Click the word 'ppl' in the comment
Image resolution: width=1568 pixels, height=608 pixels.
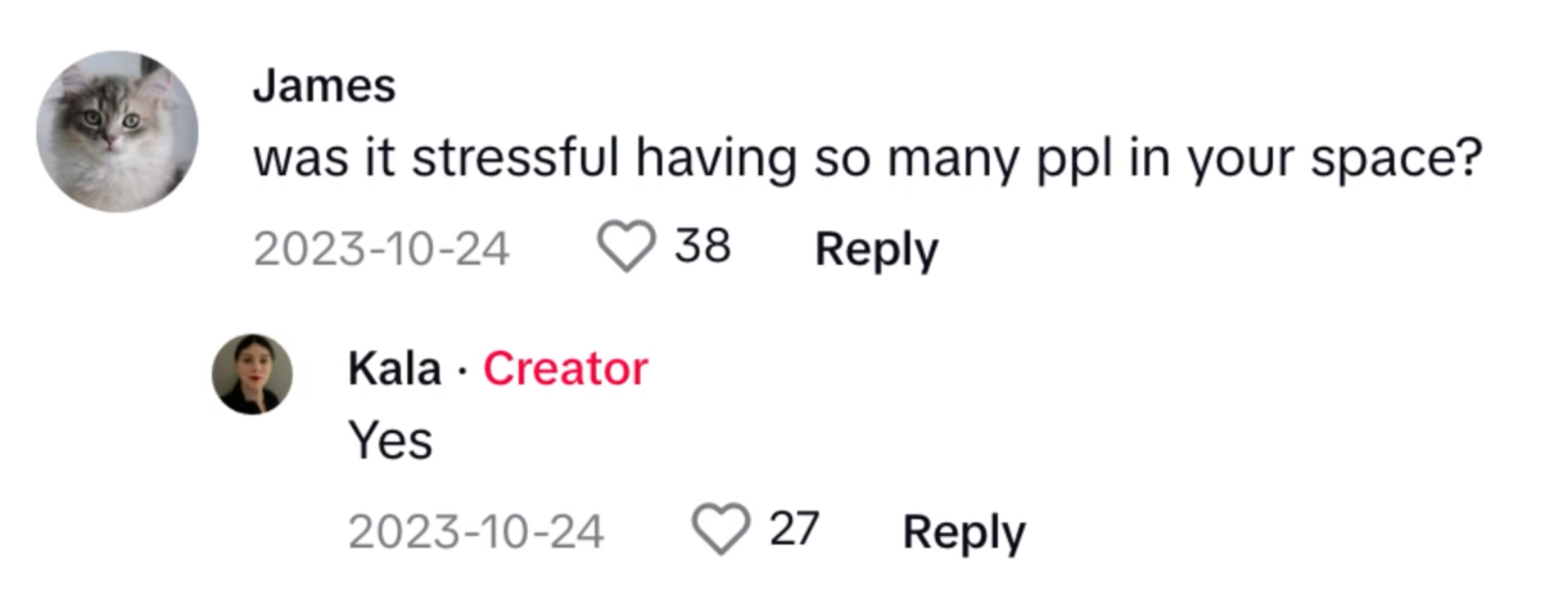click(1075, 157)
